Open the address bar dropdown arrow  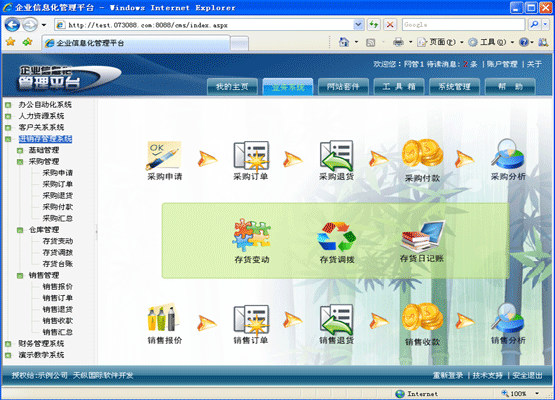[x=358, y=25]
